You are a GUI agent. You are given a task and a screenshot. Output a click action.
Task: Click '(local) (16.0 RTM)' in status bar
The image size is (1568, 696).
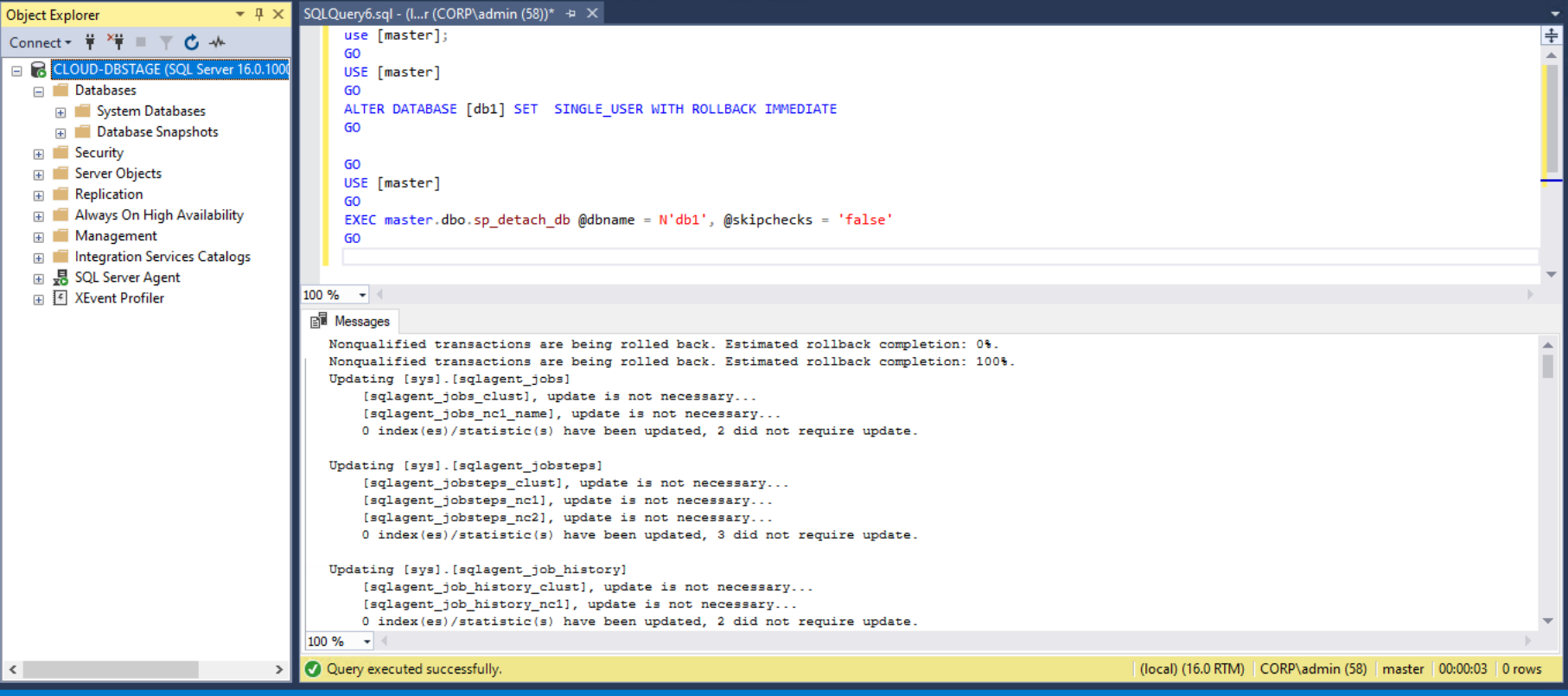point(1191,668)
